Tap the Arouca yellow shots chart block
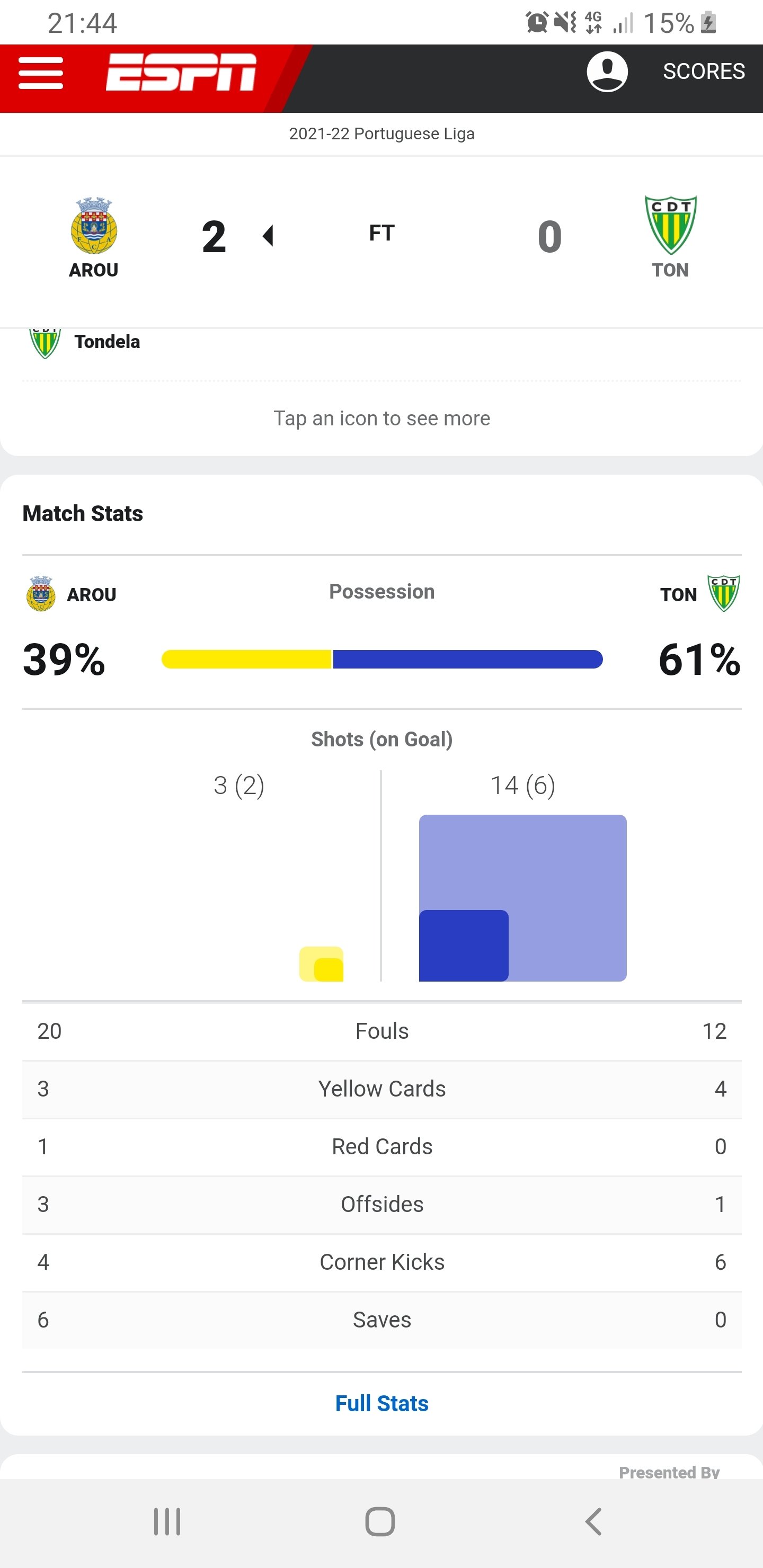 322,964
